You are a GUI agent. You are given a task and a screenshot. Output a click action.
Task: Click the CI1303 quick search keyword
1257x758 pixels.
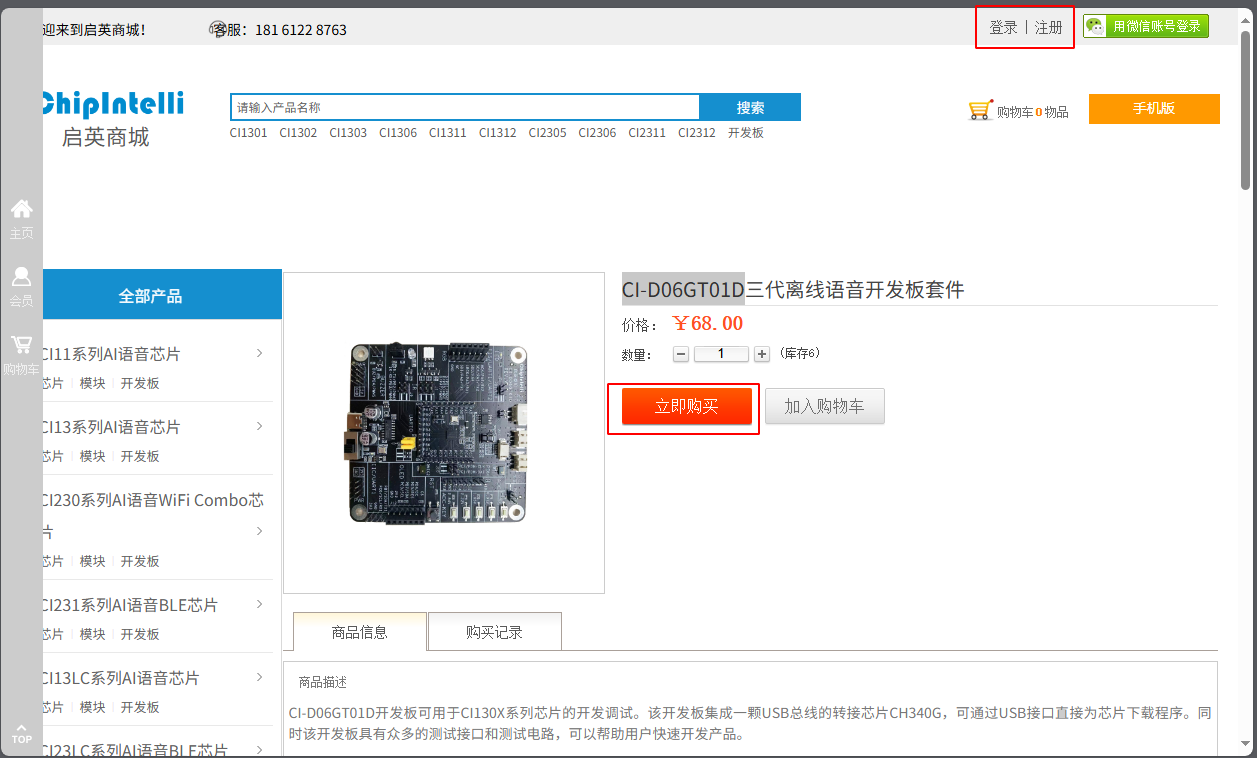(348, 132)
